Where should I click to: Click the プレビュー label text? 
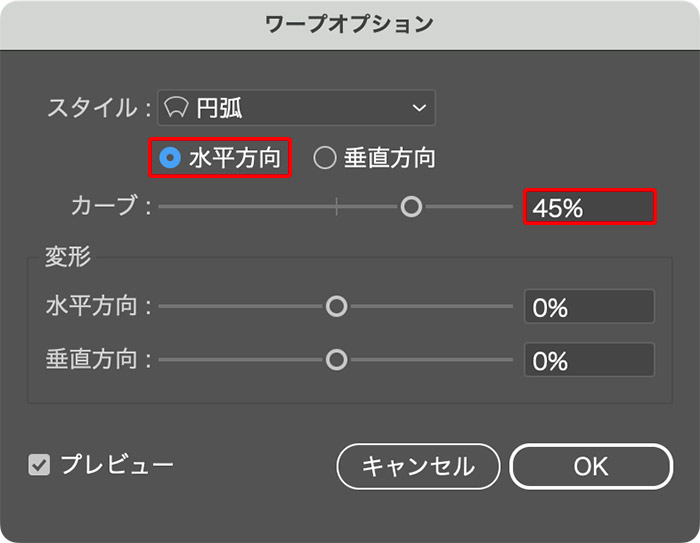pos(117,465)
